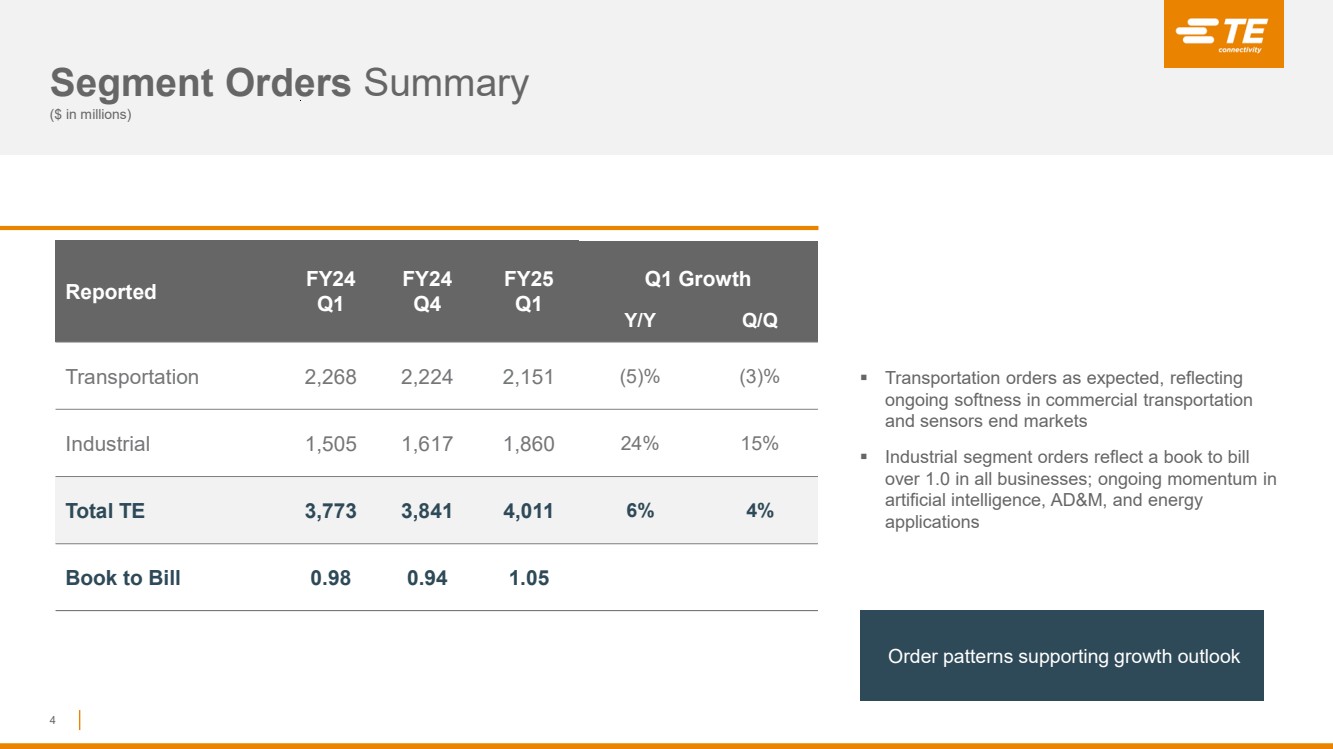Select the Transportation row label
Screen dimensions: 1333x749
[132, 377]
